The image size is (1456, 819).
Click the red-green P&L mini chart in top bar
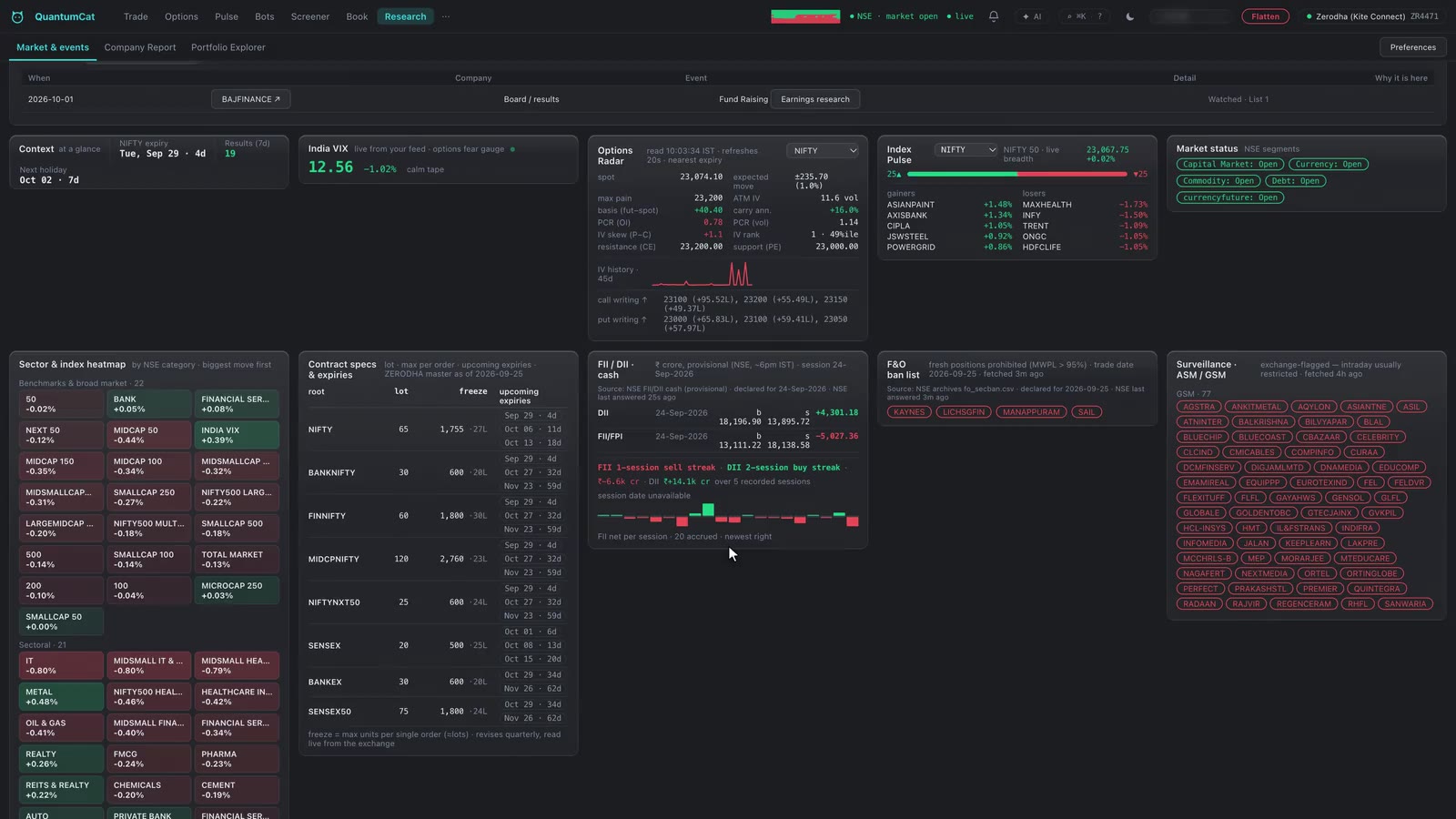(x=805, y=16)
